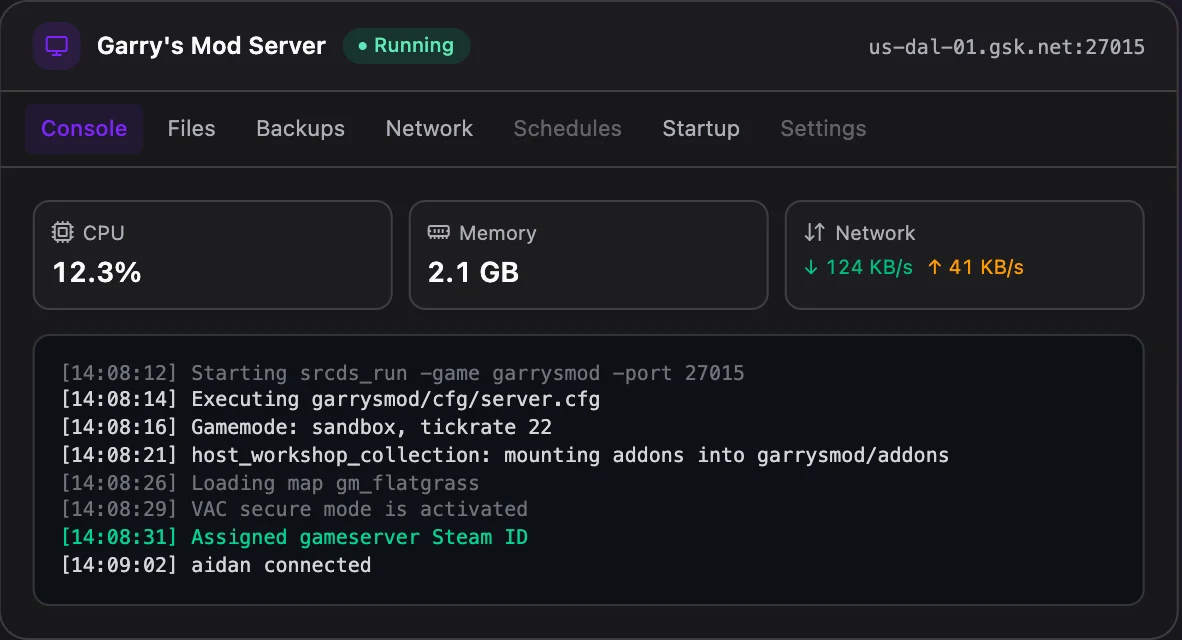Open the Schedules tab
This screenshot has height=640, width=1182.
click(568, 129)
